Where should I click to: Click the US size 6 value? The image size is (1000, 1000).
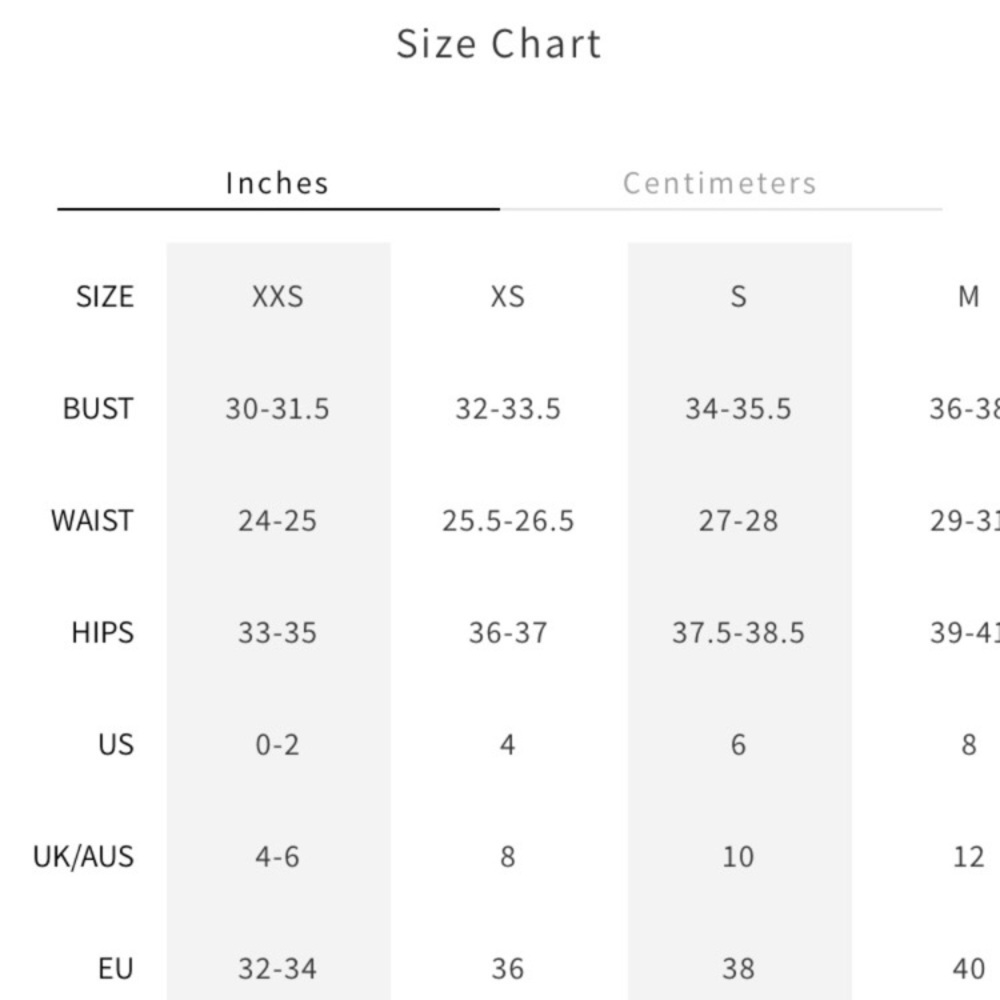pyautogui.click(x=738, y=744)
